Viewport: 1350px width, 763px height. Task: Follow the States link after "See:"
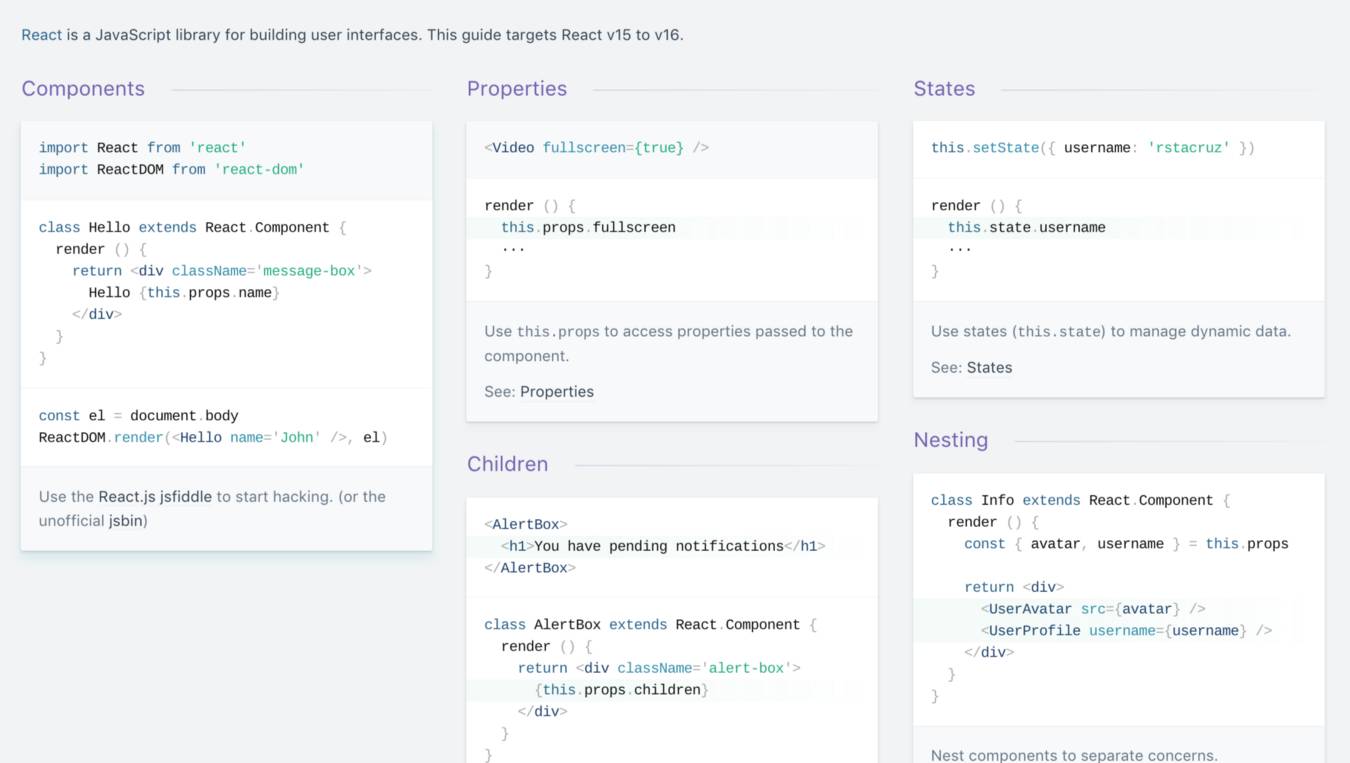tap(989, 368)
